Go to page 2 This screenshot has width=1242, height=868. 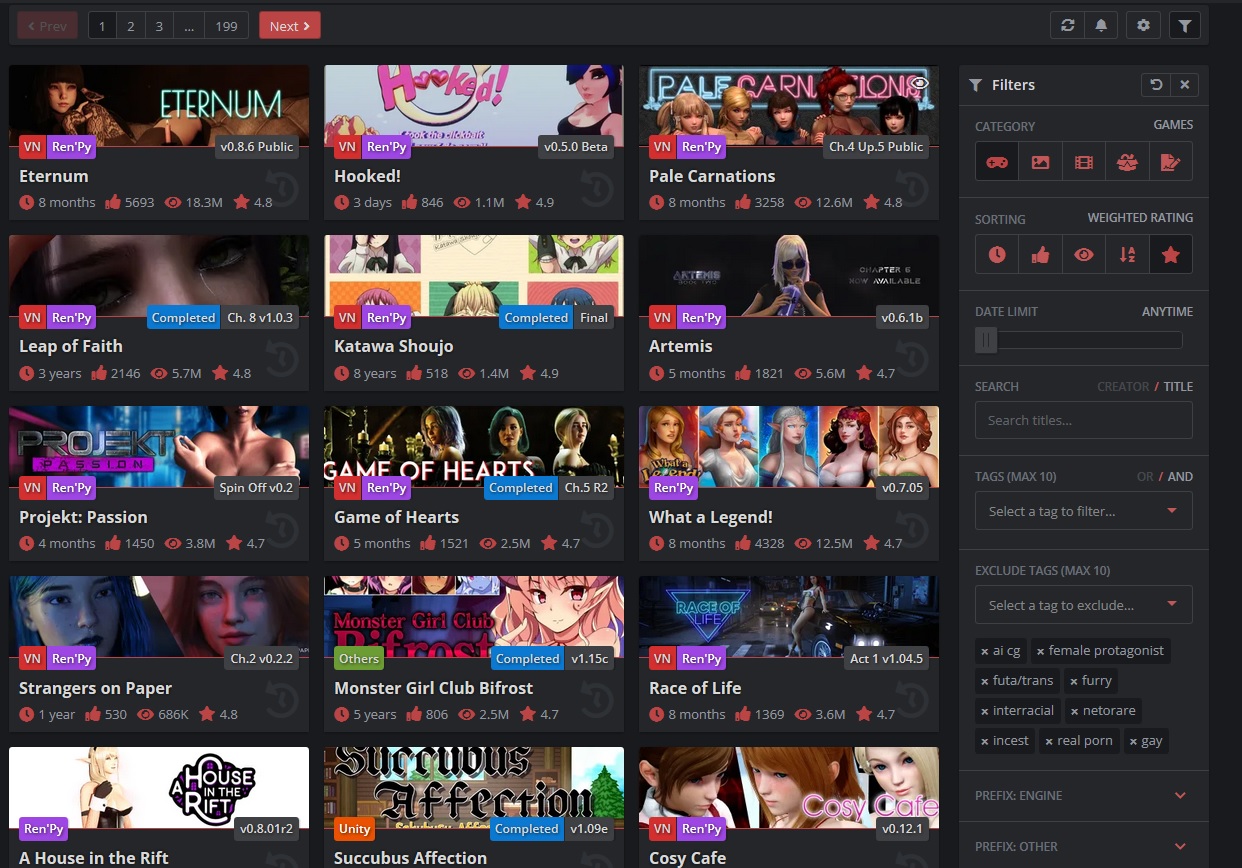(x=130, y=26)
